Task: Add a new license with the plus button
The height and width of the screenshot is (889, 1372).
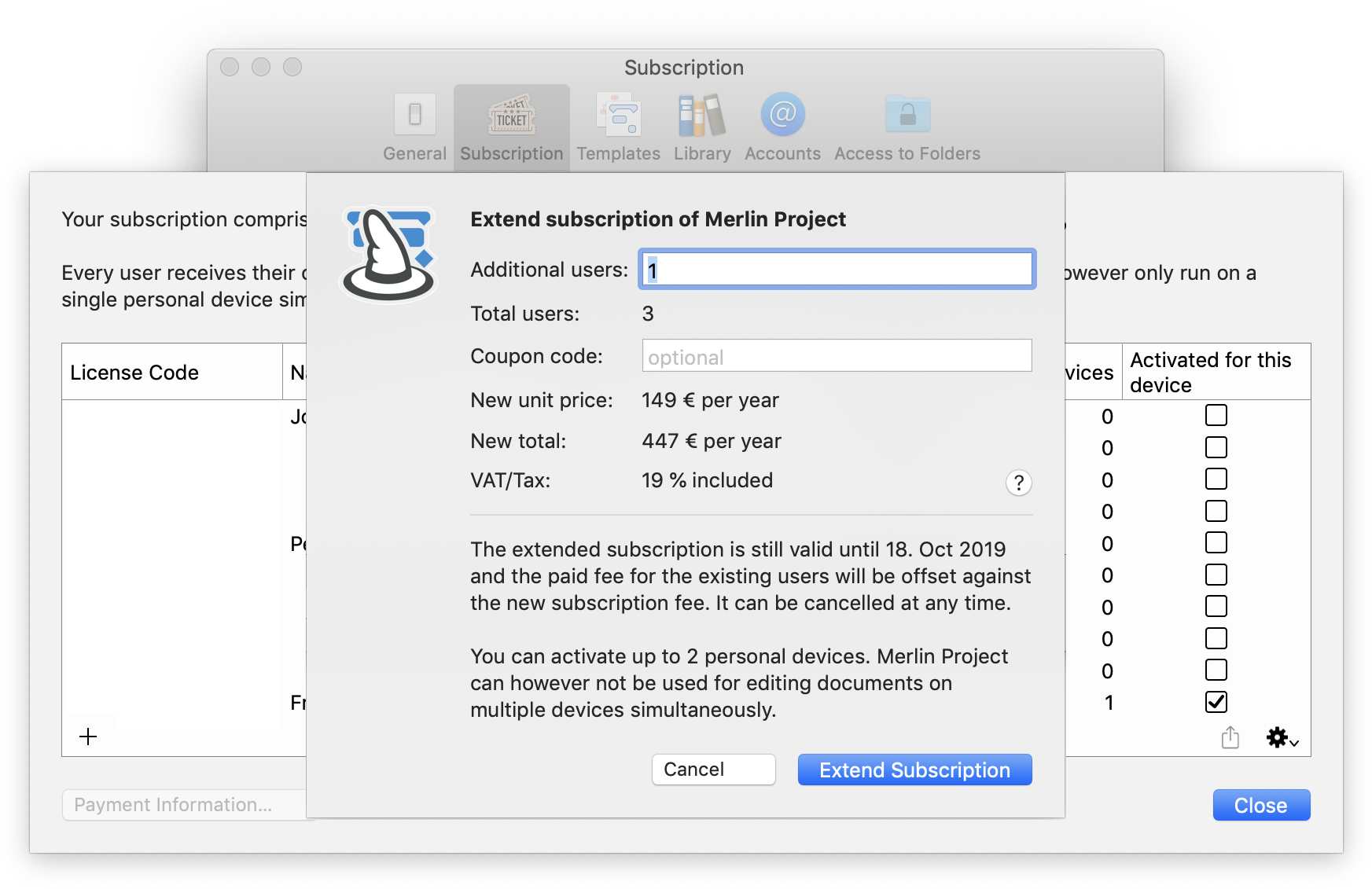Action: [x=88, y=737]
